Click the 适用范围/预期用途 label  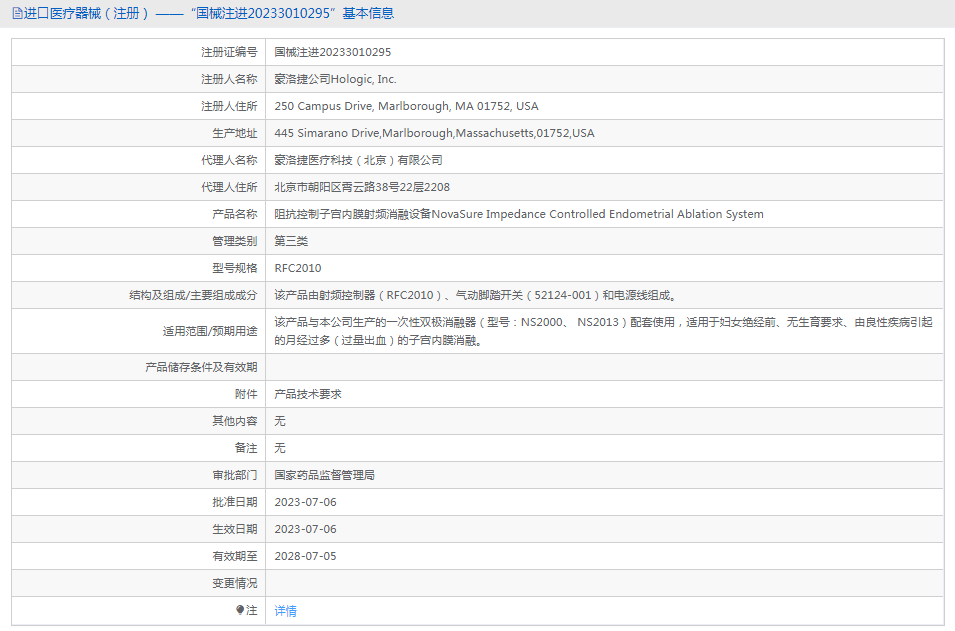[x=210, y=331]
